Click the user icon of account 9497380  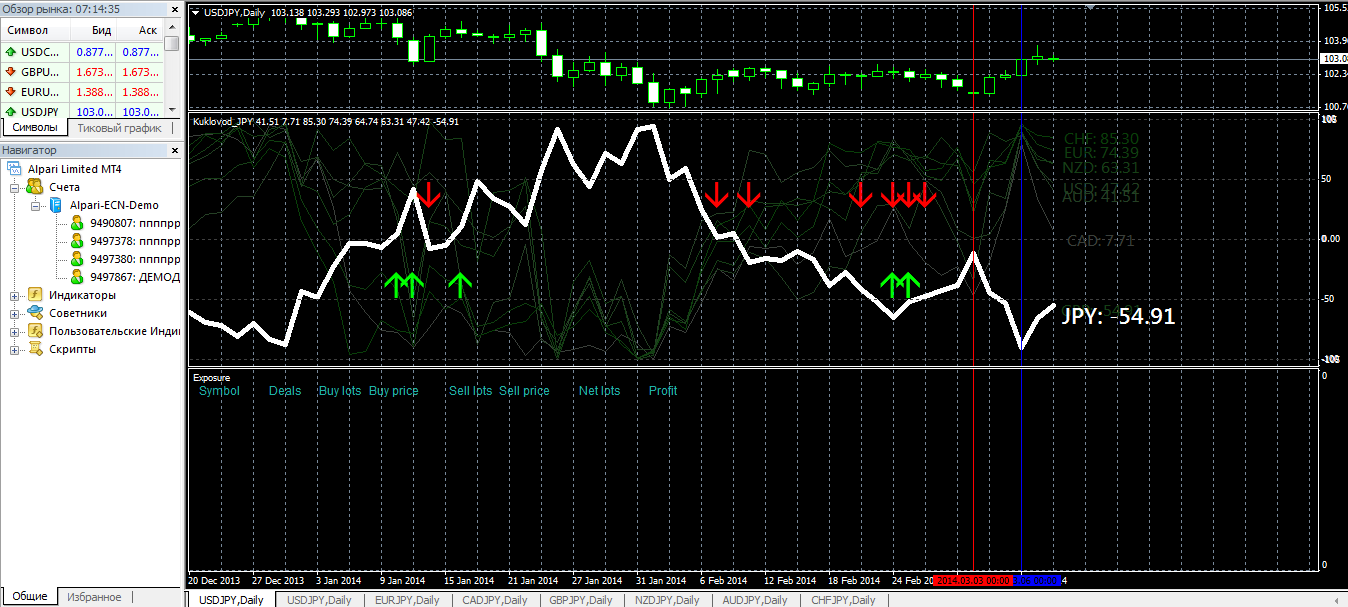(76, 259)
